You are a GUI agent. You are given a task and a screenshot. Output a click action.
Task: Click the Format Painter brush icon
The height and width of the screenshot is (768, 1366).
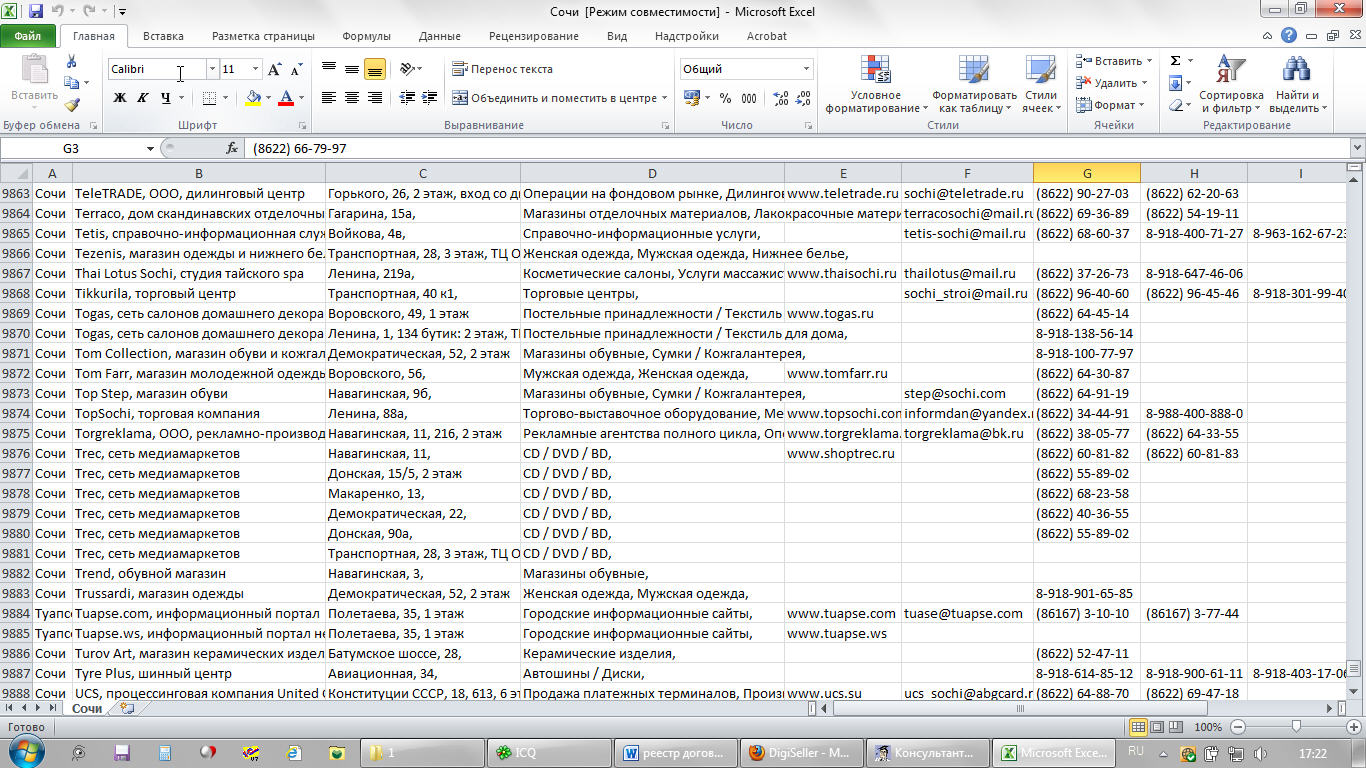tap(72, 104)
